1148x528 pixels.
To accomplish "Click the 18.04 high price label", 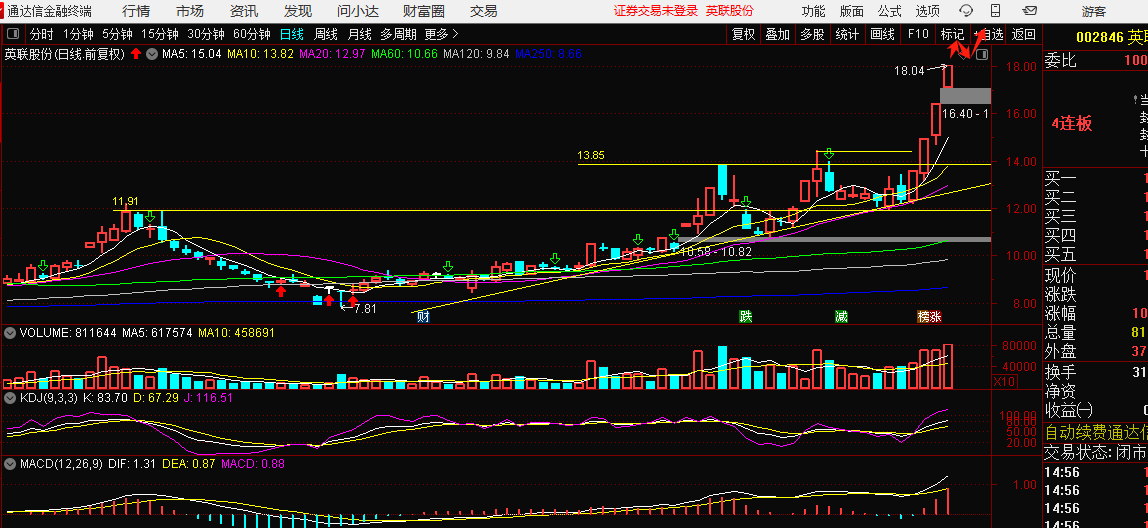I will [907, 71].
